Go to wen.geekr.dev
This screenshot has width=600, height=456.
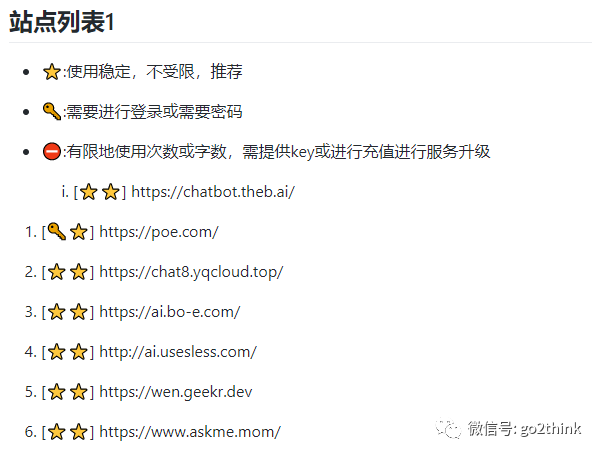[176, 392]
